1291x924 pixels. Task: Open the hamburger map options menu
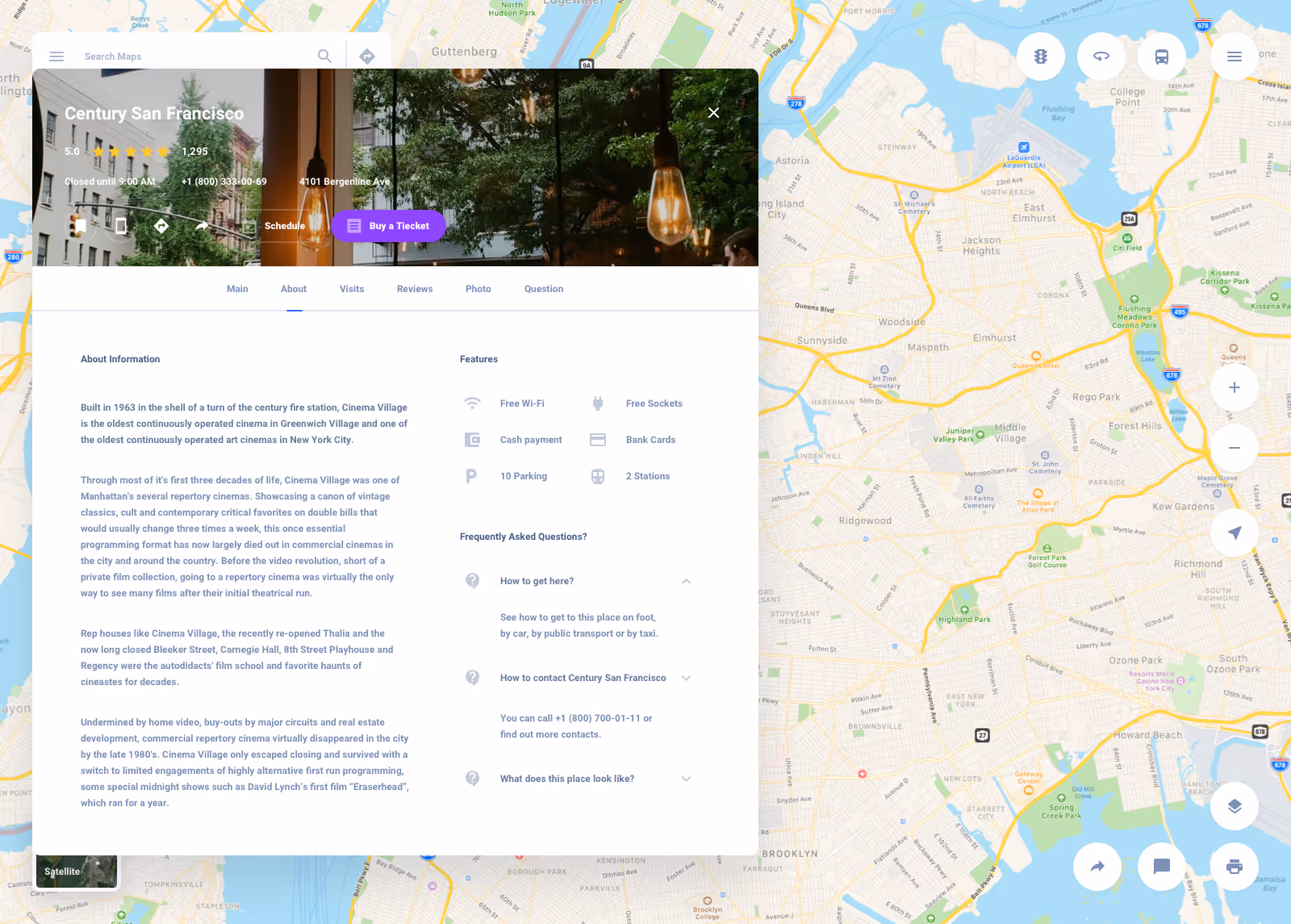tap(1234, 56)
